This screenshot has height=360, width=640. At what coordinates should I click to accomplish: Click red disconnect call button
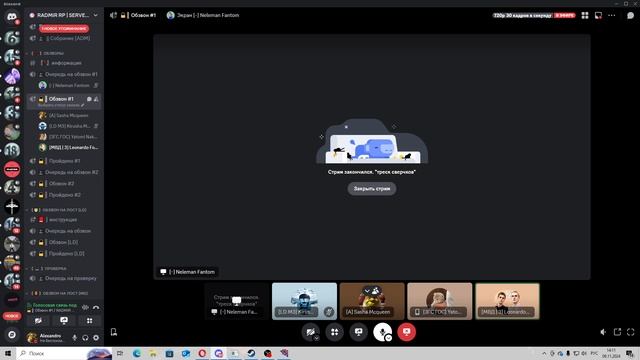pyautogui.click(x=407, y=332)
